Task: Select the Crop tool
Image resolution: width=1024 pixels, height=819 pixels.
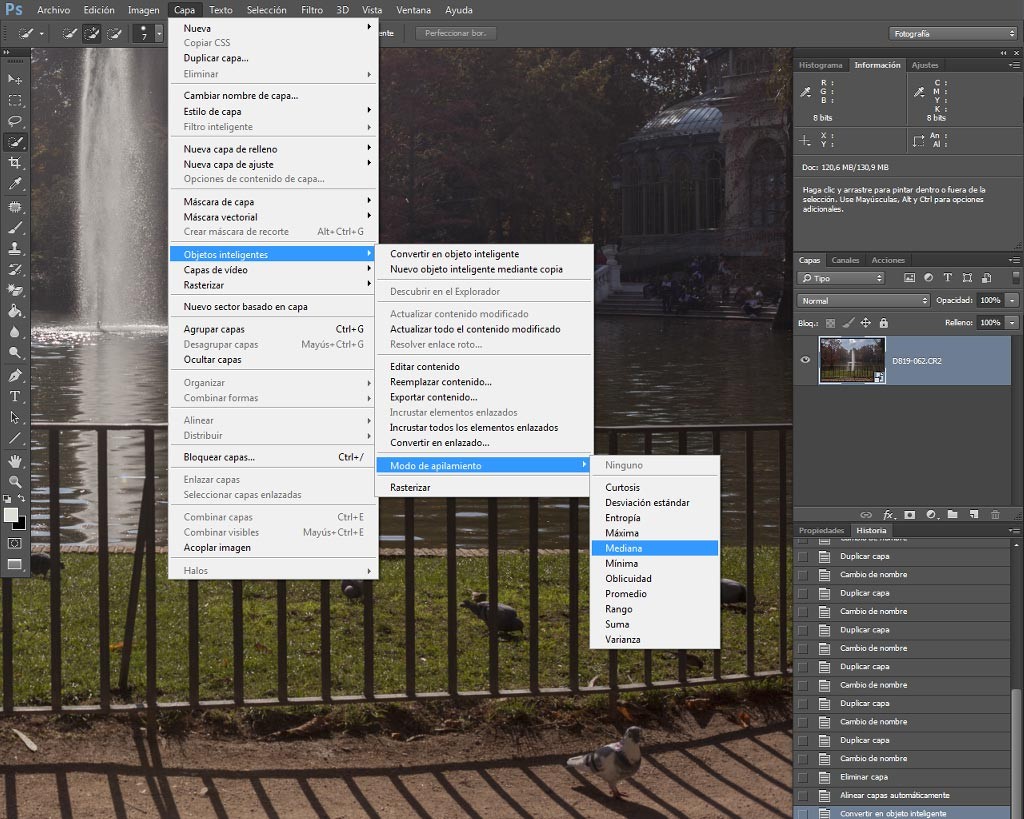Action: pos(14,163)
